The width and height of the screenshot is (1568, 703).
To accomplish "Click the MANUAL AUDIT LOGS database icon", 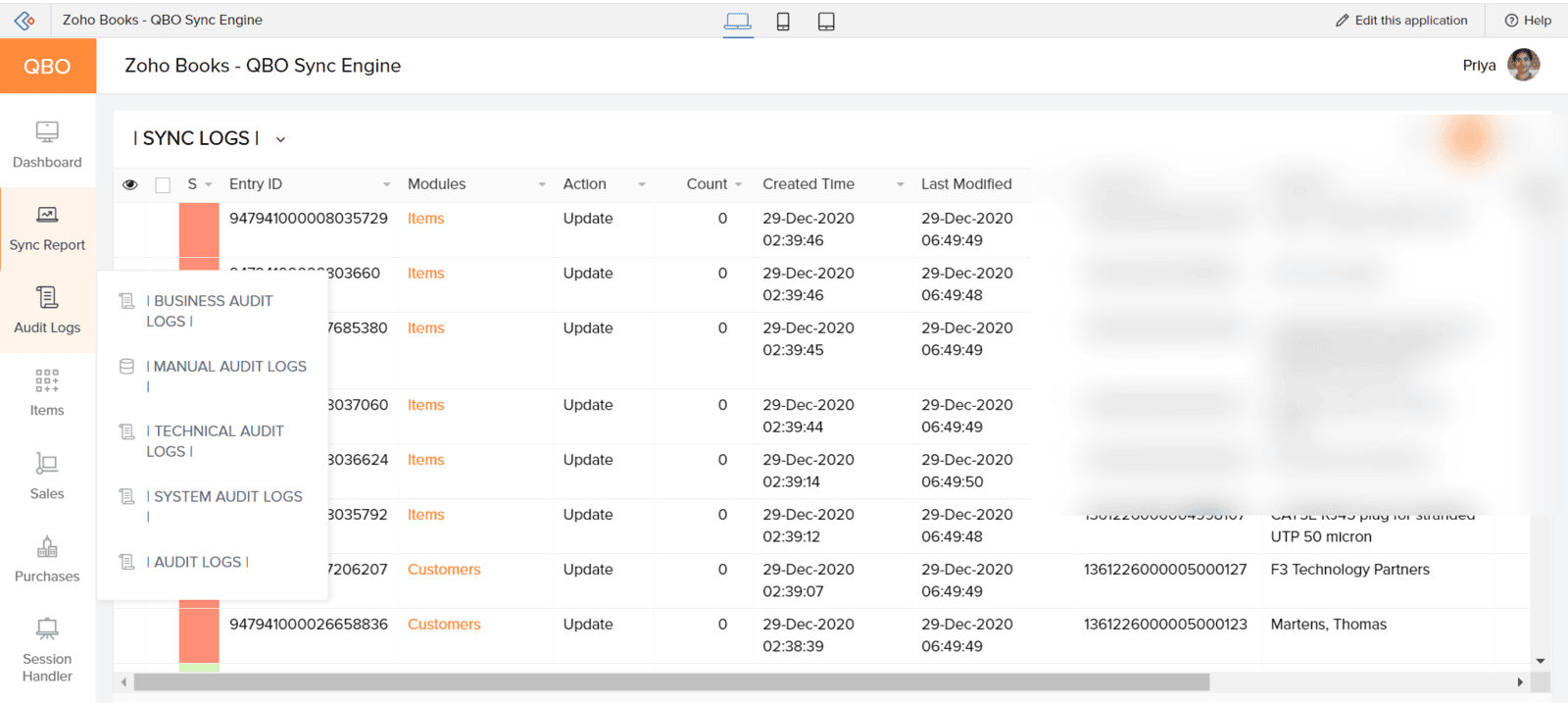I will pos(126,367).
